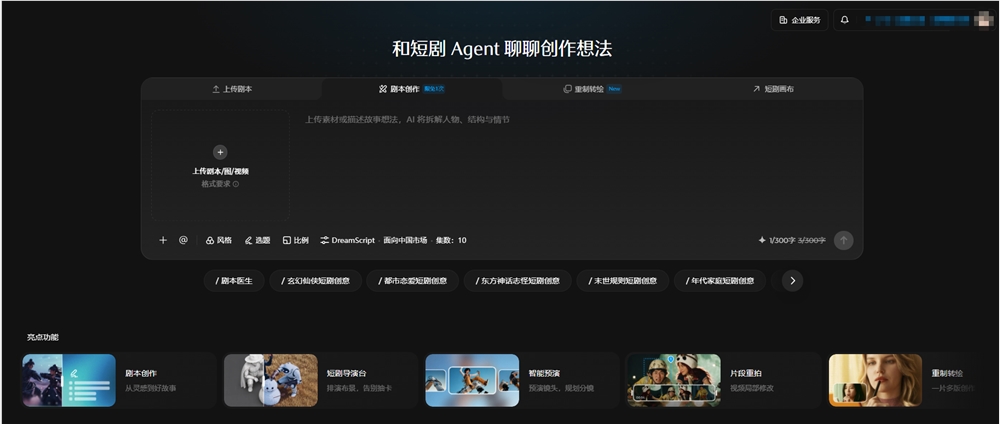This screenshot has height=424, width=1000.
Task: Focus the story idea text input area
Action: pos(577,166)
